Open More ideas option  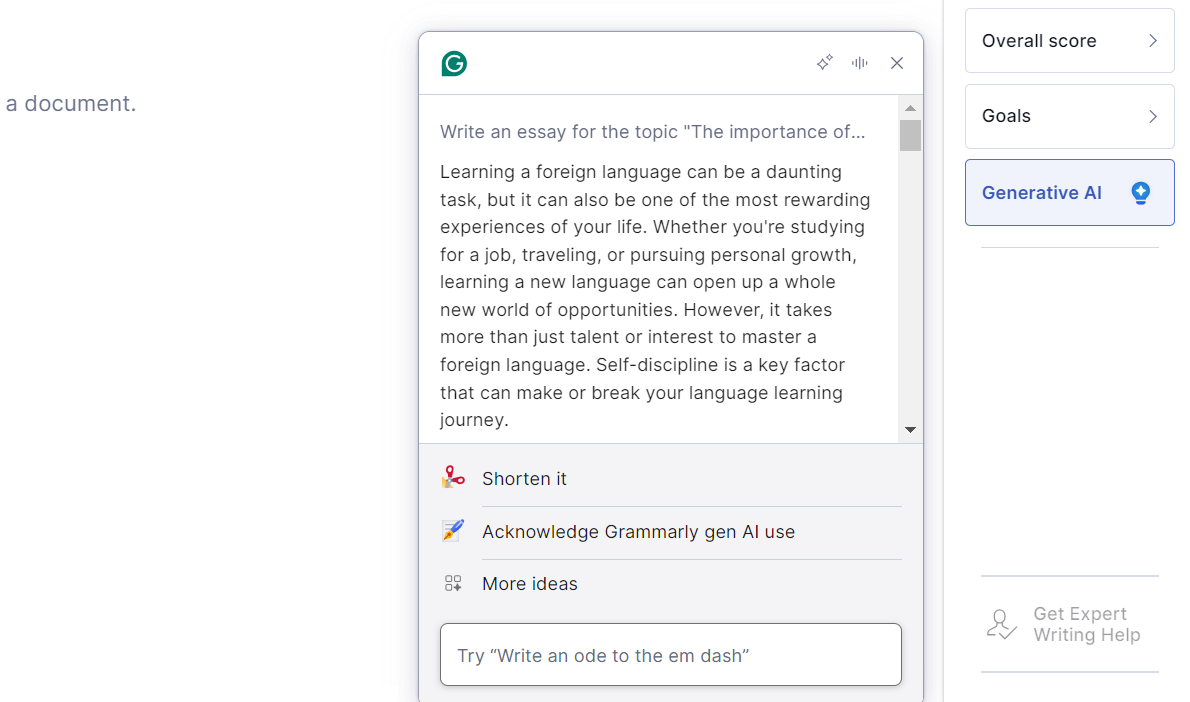pyautogui.click(x=530, y=584)
